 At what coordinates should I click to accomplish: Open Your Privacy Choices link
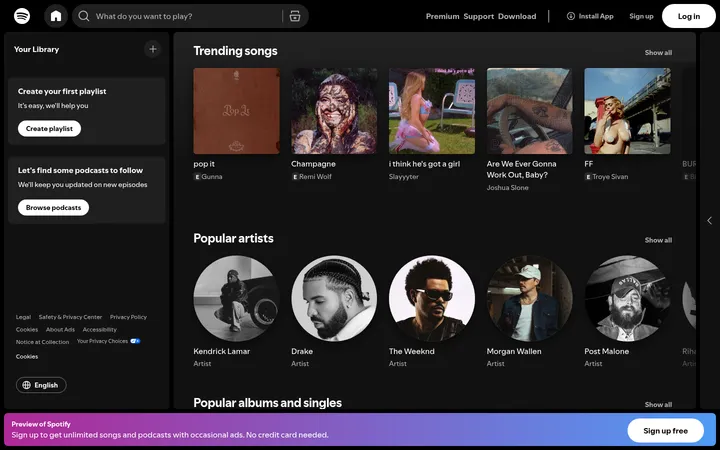coord(108,341)
